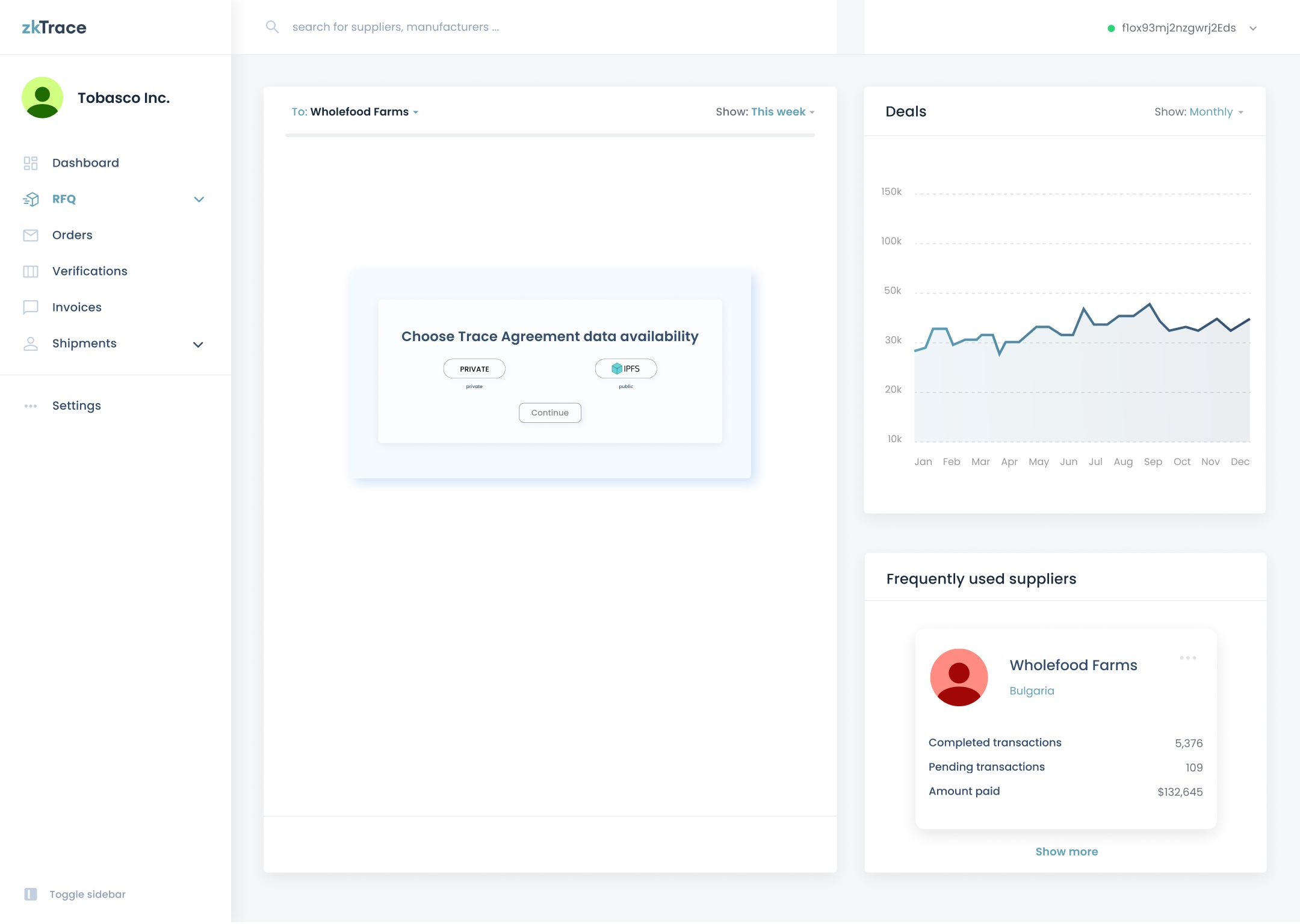
Task: Click the RFQ sidebar icon
Action: pyautogui.click(x=31, y=199)
